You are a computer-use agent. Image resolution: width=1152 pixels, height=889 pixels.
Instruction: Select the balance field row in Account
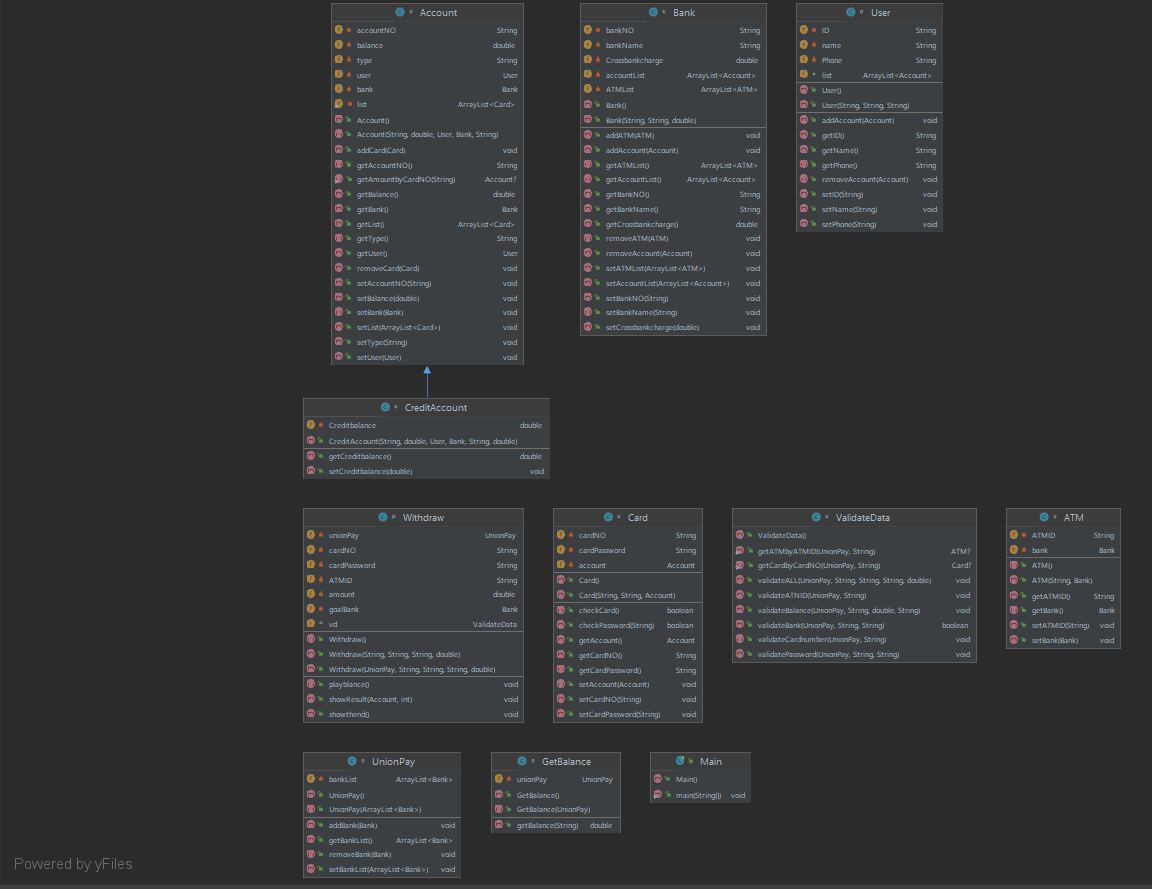point(428,46)
